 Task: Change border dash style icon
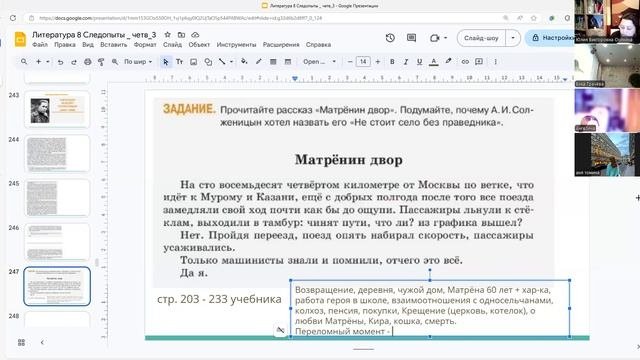(288, 62)
